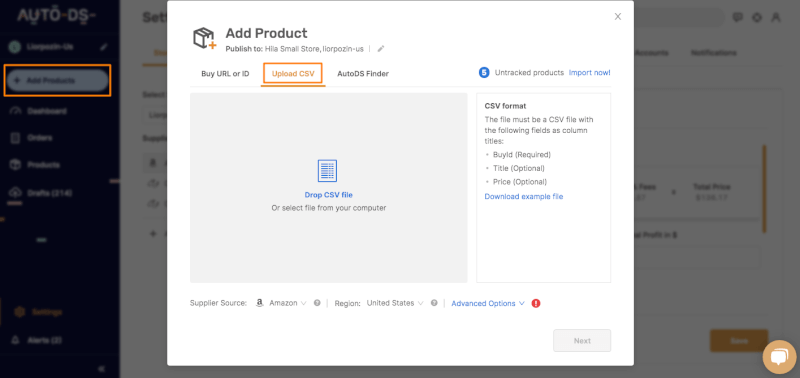Image resolution: width=800 pixels, height=378 pixels.
Task: Click the Amazon logo icon
Action: tap(260, 303)
